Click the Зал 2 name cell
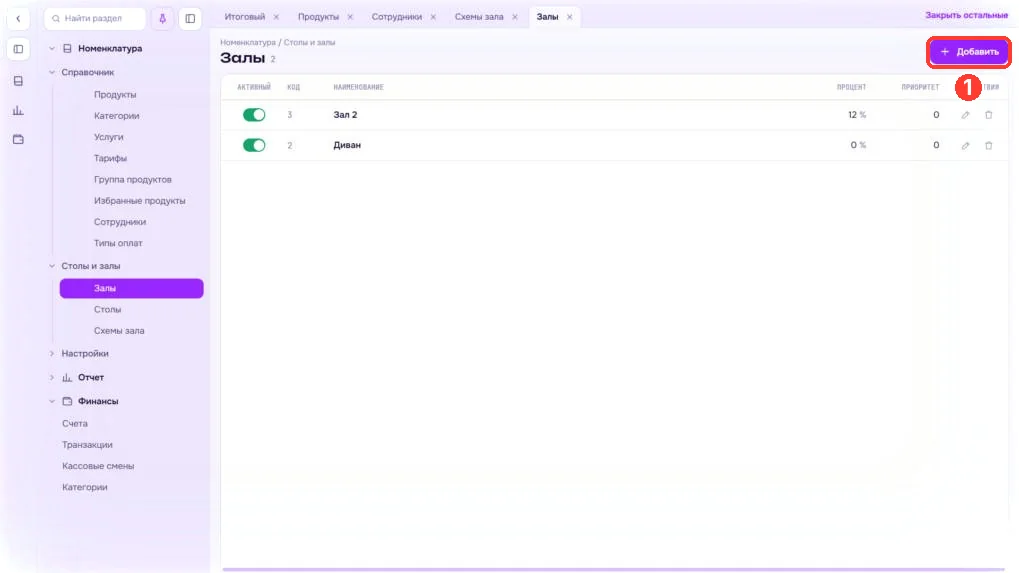This screenshot has width=1019, height=573. pyautogui.click(x=345, y=115)
